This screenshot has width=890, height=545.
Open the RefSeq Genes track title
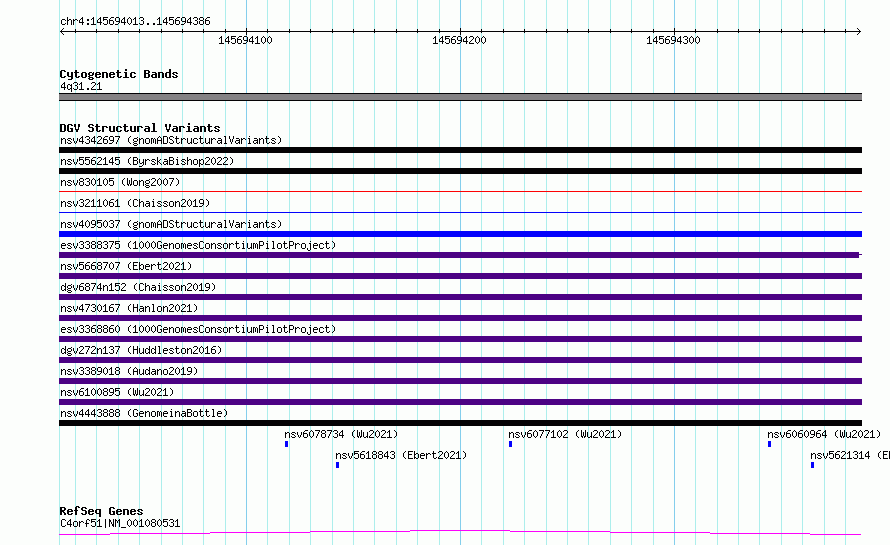point(101,511)
